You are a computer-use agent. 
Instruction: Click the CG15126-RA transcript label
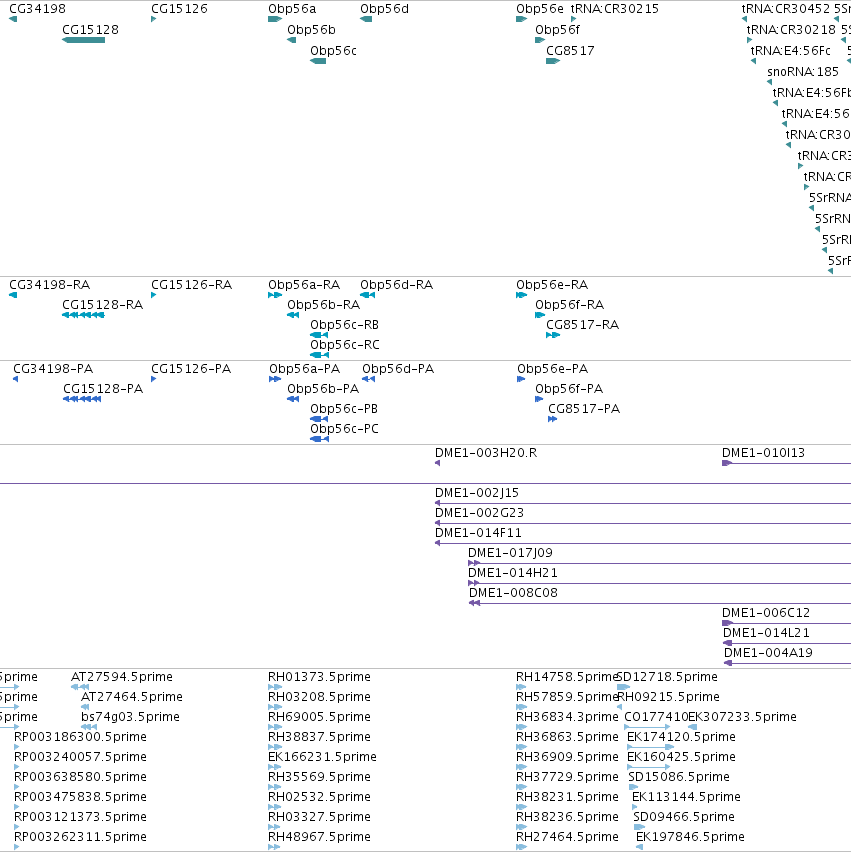[x=191, y=285]
